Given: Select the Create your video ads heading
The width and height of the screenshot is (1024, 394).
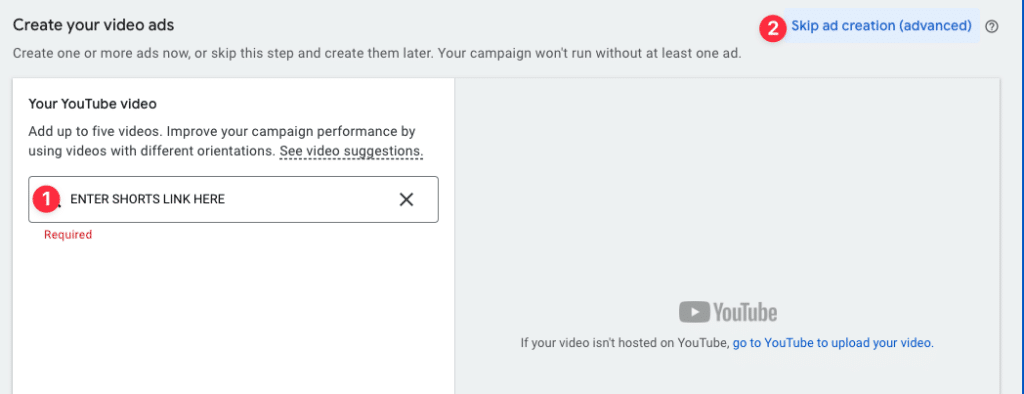Looking at the screenshot, I should (93, 25).
